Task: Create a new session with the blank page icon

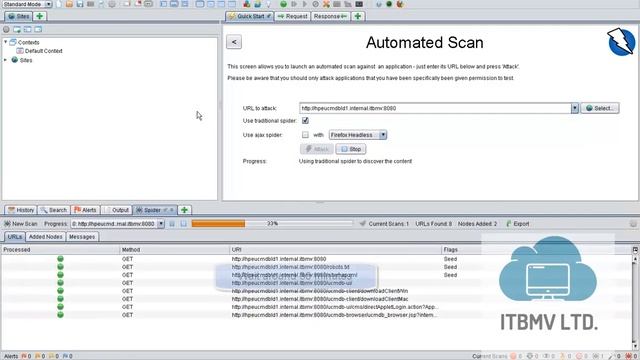Action: point(59,4)
